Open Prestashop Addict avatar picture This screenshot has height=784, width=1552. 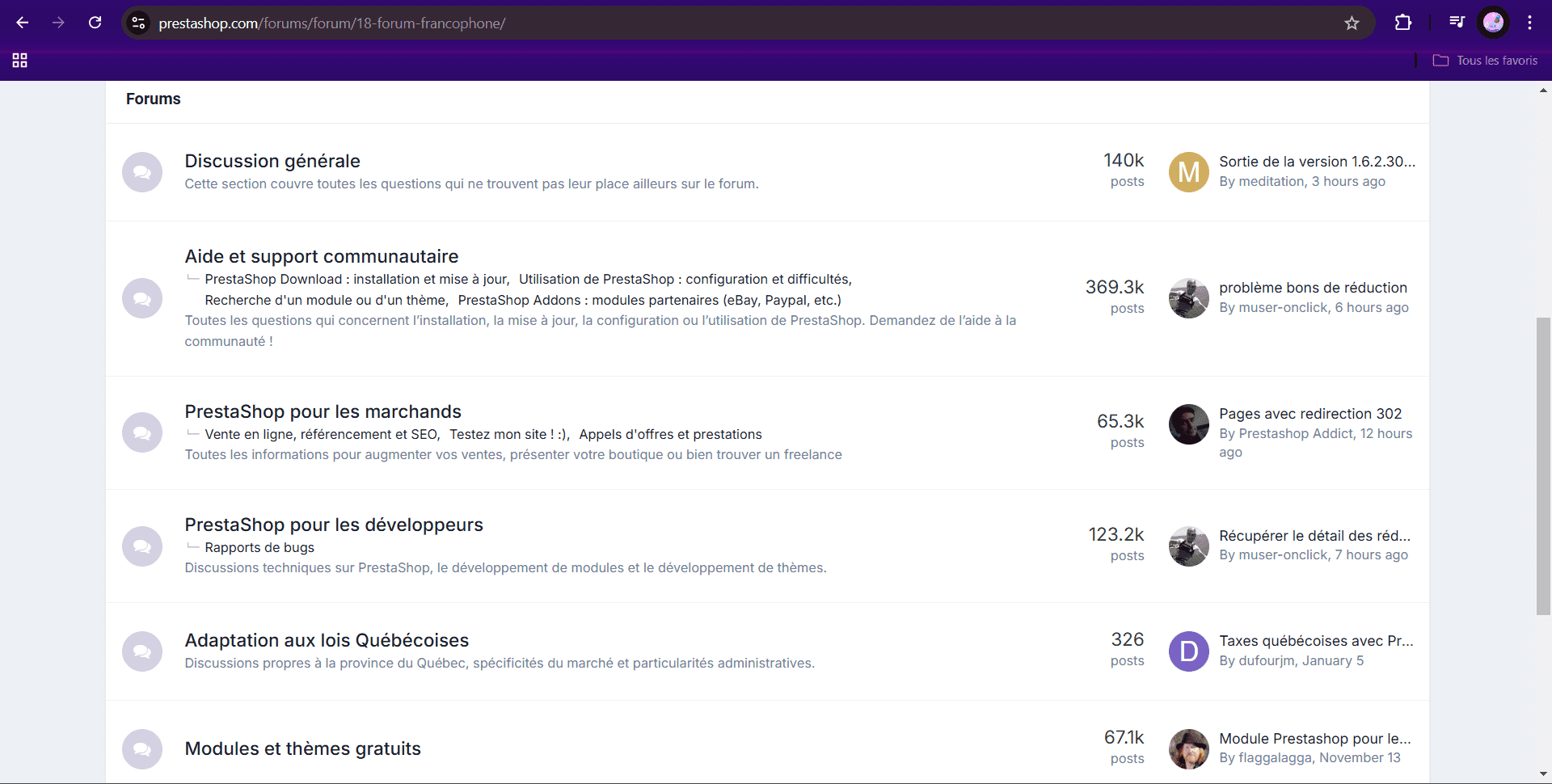pos(1189,424)
